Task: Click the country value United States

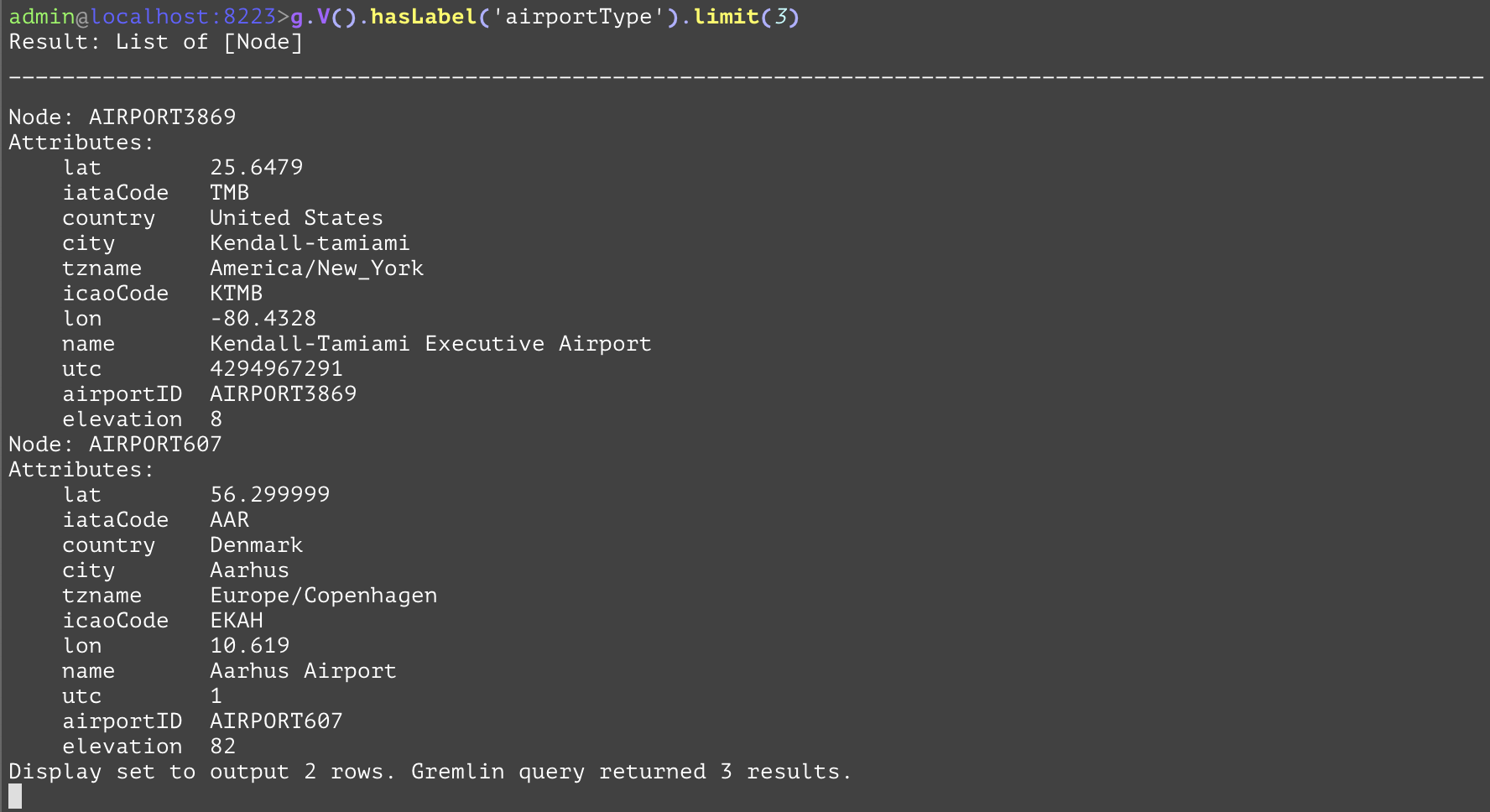Action: pos(296,218)
